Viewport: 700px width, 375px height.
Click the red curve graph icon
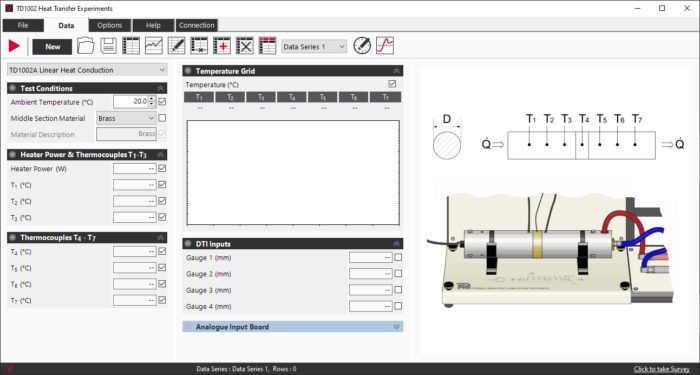pos(385,46)
